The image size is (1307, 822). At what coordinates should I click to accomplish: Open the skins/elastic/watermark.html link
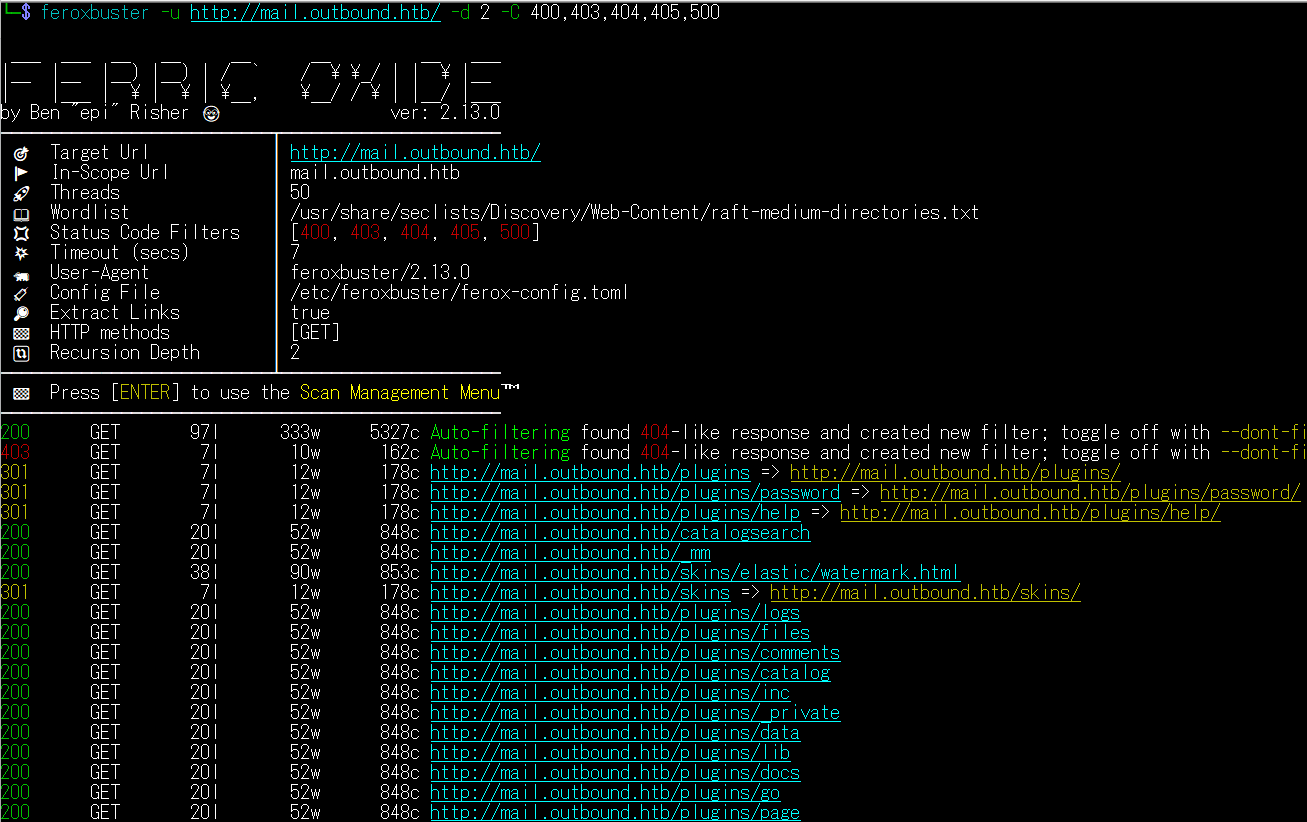pyautogui.click(x=695, y=573)
